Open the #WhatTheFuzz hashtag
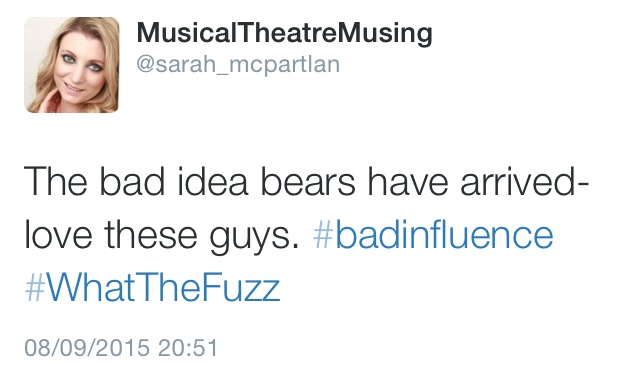 coord(153,288)
